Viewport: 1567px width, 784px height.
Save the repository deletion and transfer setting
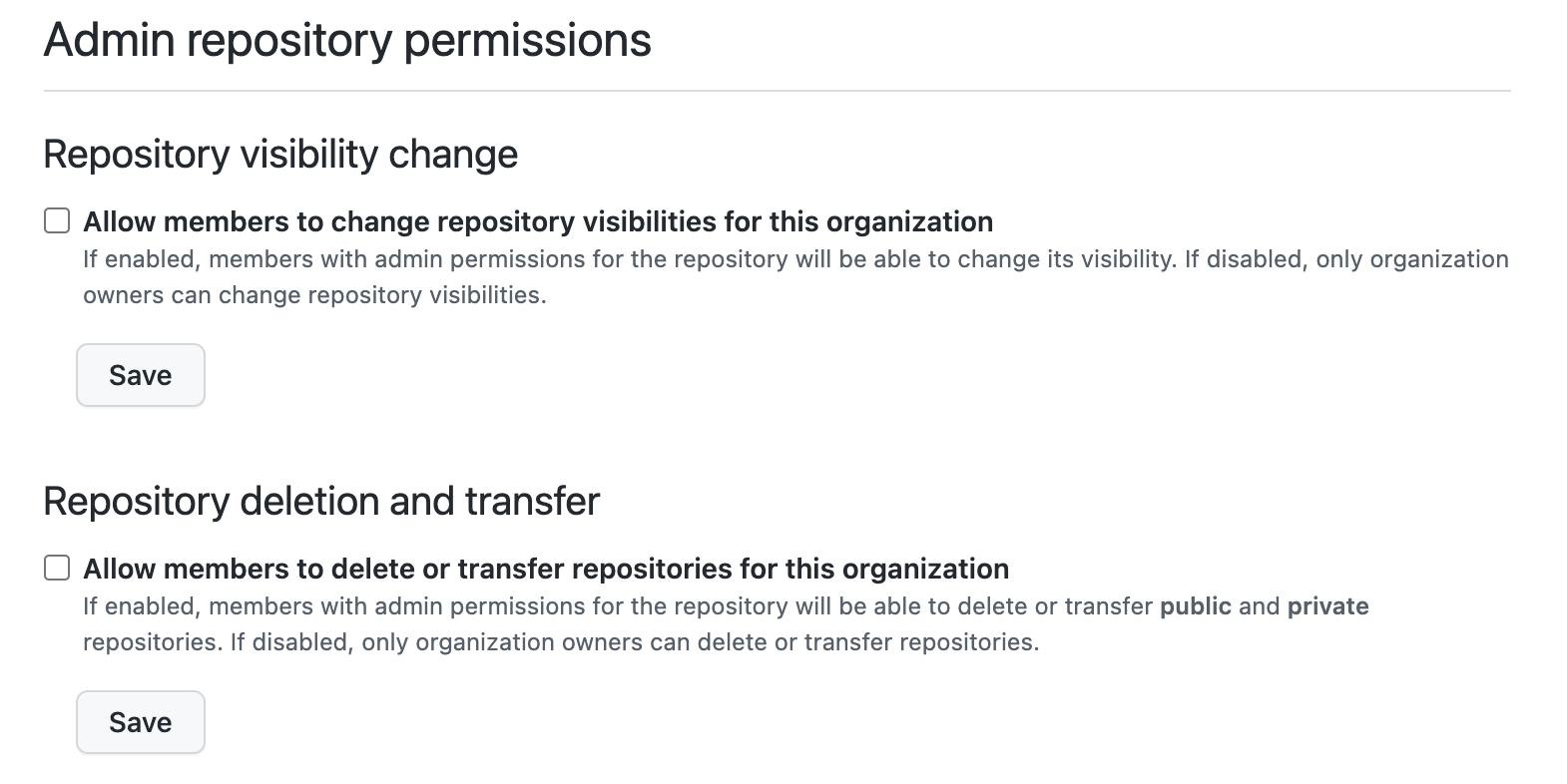point(141,722)
